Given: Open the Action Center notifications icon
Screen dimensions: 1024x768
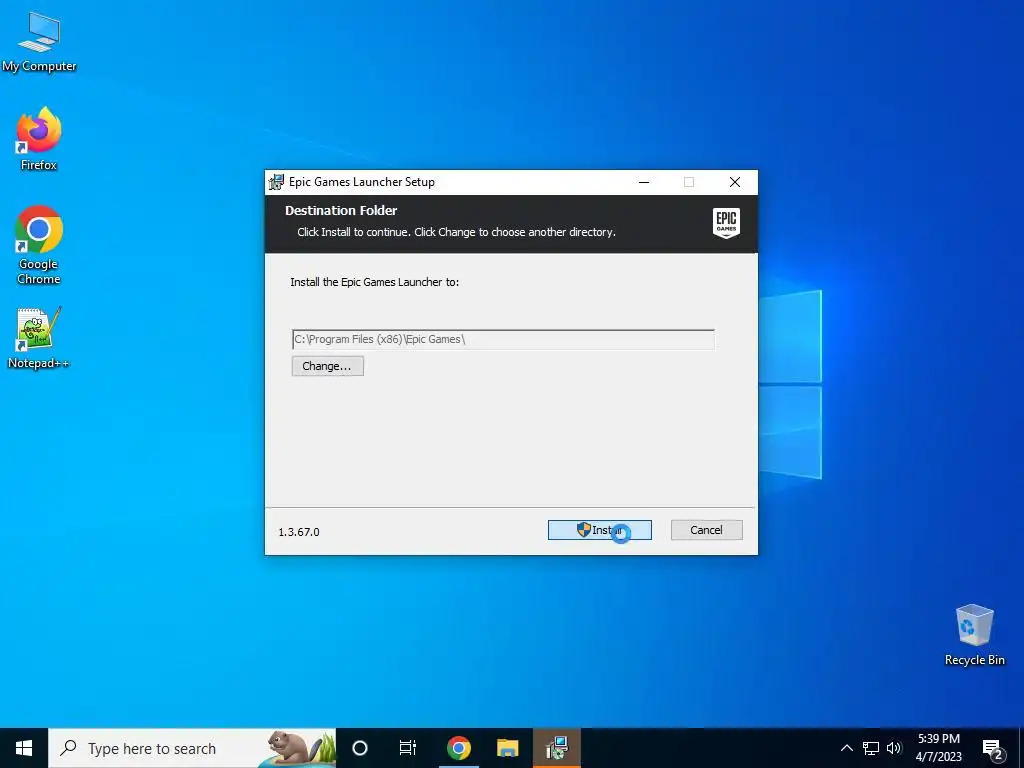Looking at the screenshot, I should (993, 749).
